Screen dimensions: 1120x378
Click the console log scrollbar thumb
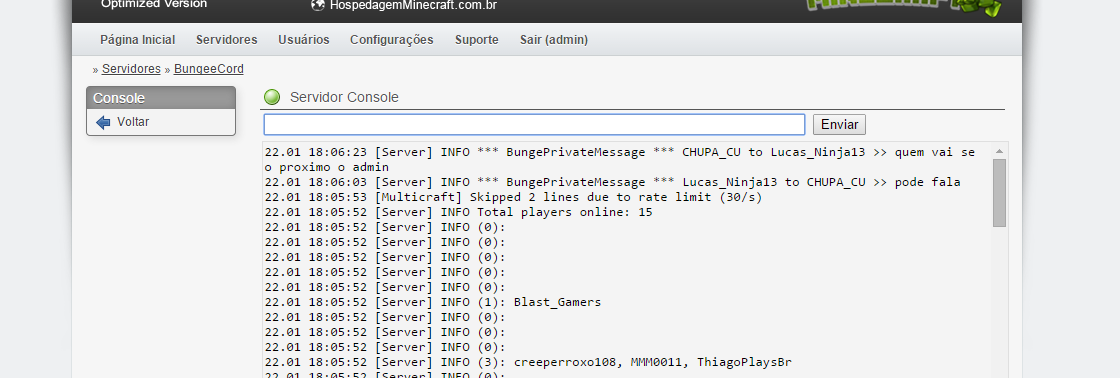tap(999, 193)
